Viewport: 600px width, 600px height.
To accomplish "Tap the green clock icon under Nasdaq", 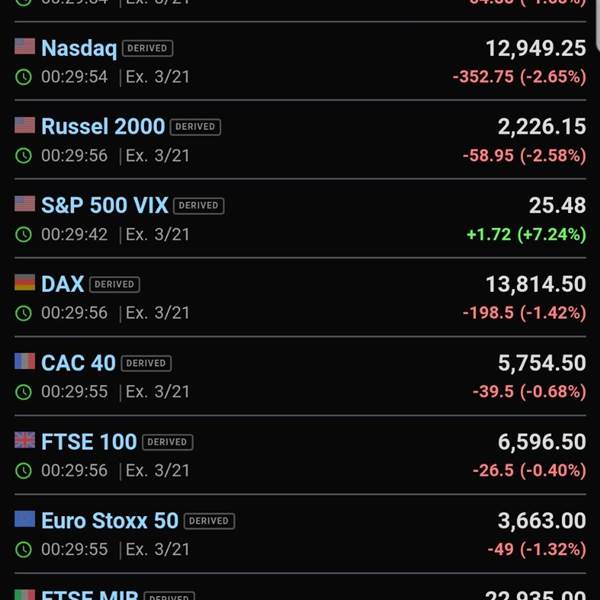I will click(23, 77).
